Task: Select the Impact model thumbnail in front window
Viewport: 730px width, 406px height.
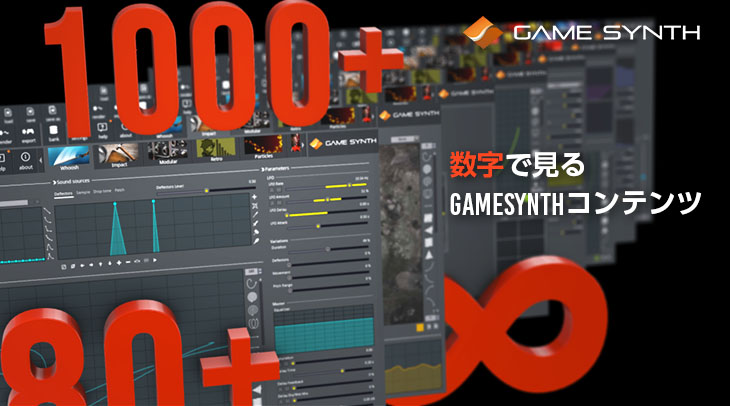Action: [x=116, y=155]
